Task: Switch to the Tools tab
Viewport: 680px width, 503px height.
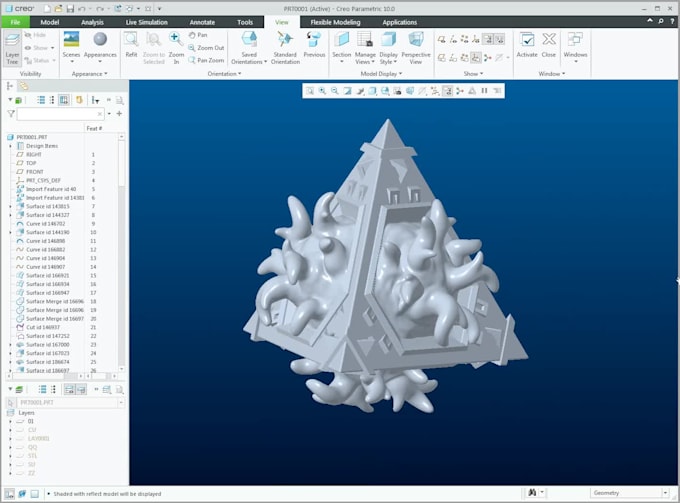Action: tap(245, 22)
